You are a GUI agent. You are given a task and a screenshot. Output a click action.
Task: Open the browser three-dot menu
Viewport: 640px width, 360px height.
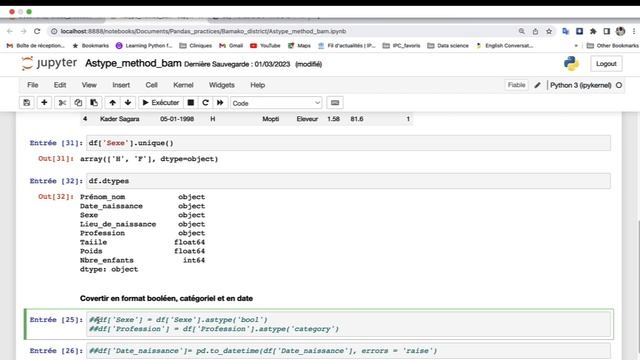pyautogui.click(x=634, y=31)
